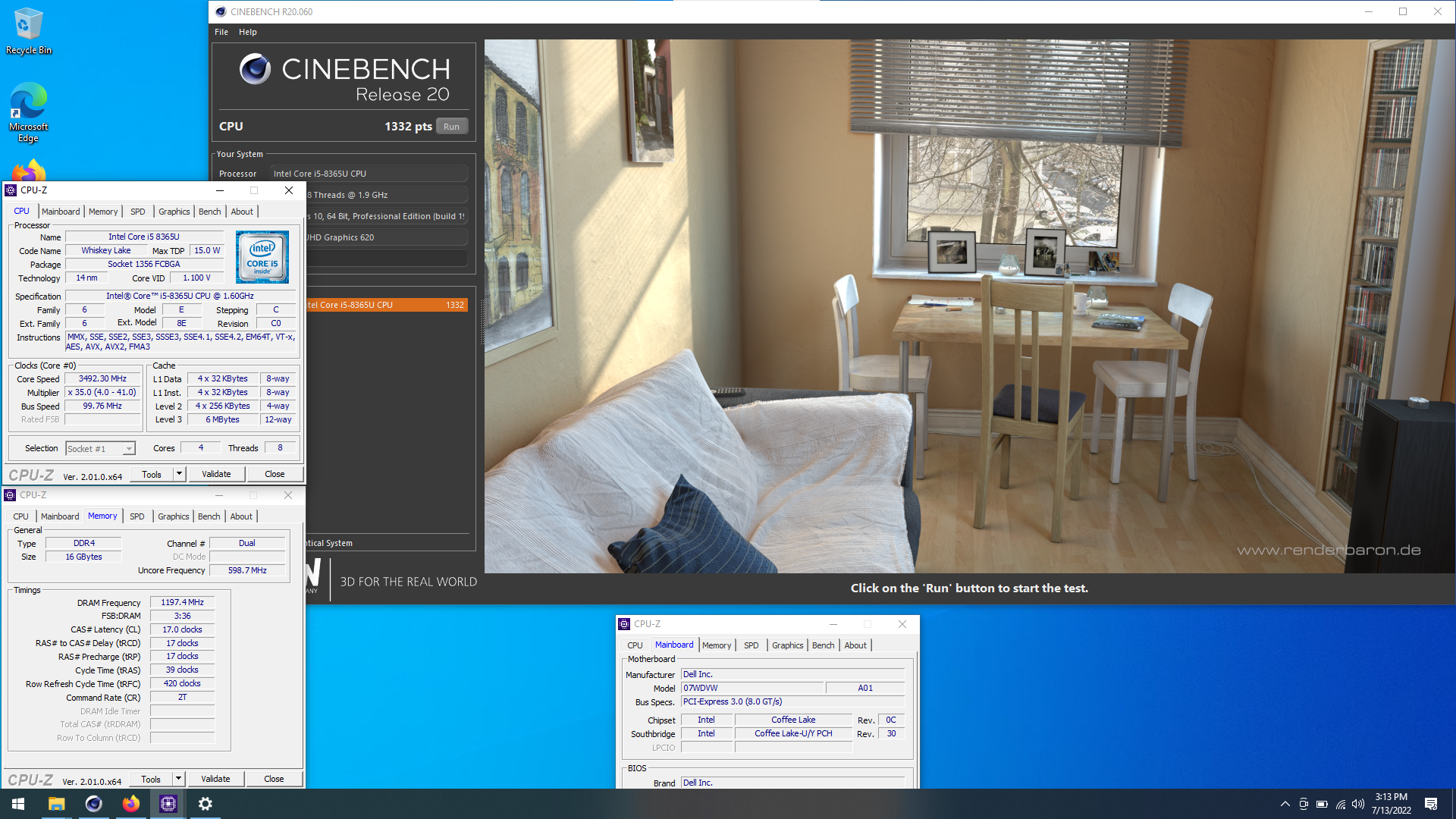Click the Processor field in Your System
The image size is (1456, 819).
coord(369,174)
